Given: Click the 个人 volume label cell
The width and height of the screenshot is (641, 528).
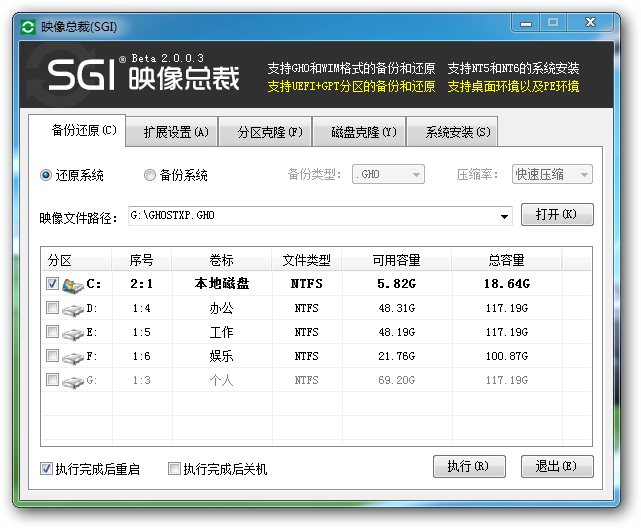Looking at the screenshot, I should click(x=222, y=380).
